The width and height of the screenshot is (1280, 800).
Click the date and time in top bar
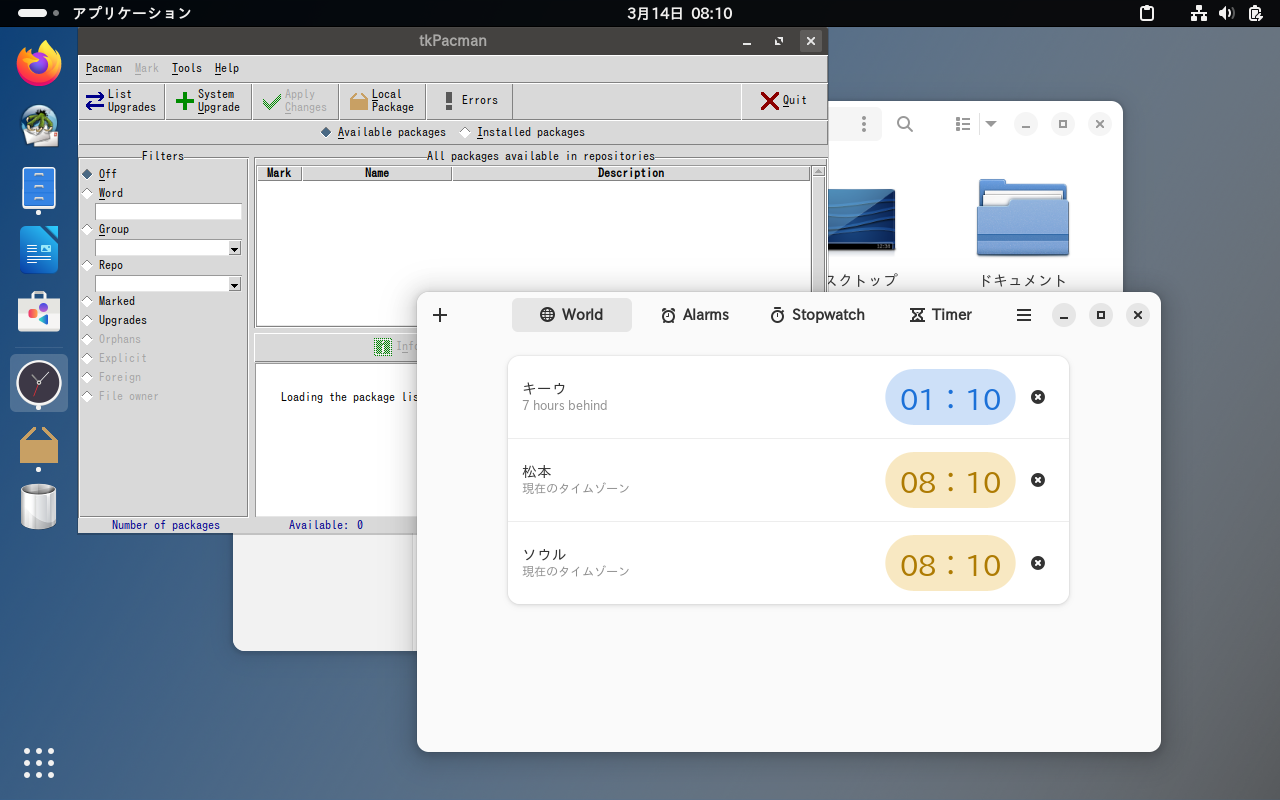680,14
